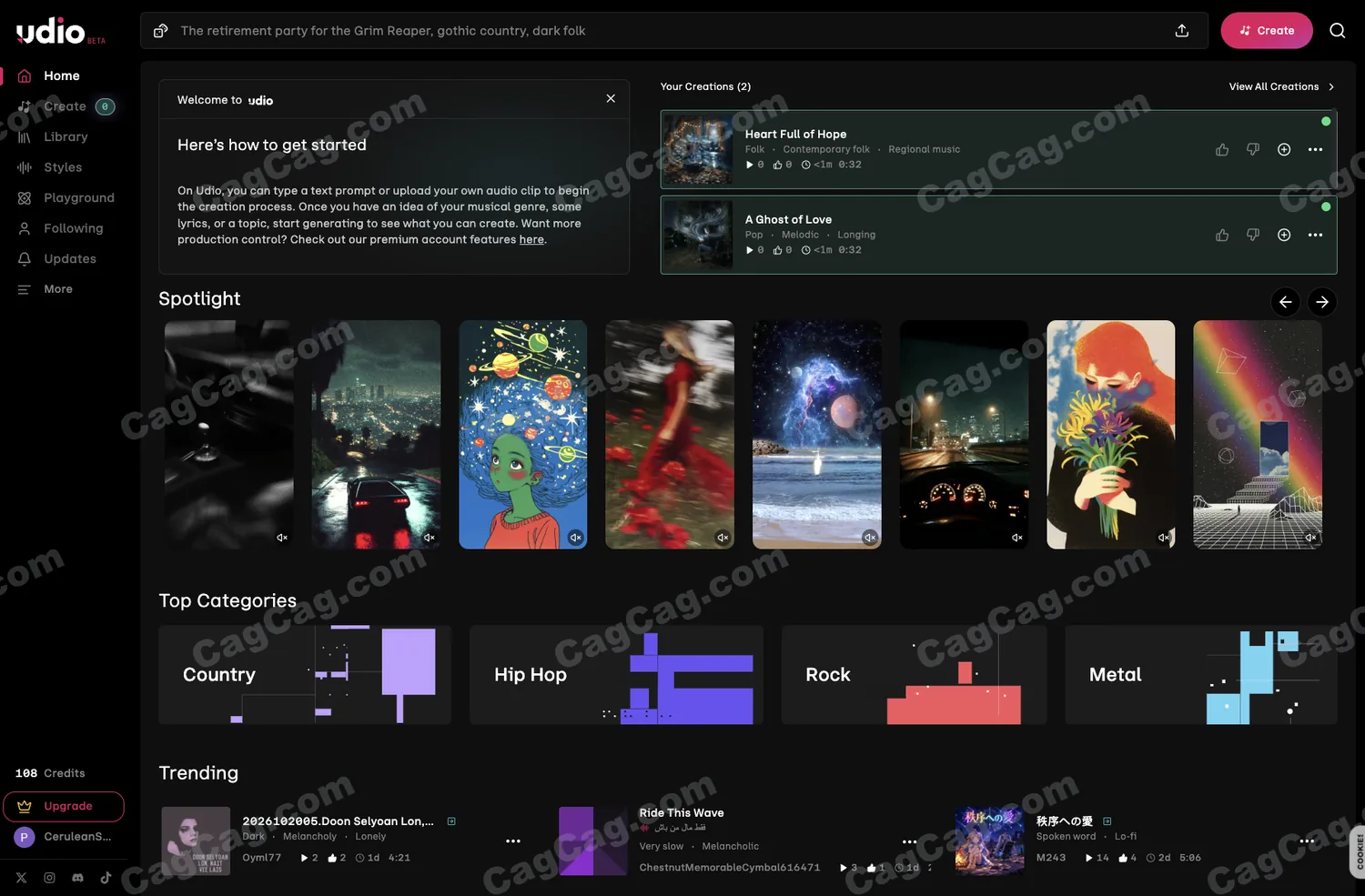Unmute the rainy city car spotlight video
The height and width of the screenshot is (896, 1365).
(x=429, y=538)
